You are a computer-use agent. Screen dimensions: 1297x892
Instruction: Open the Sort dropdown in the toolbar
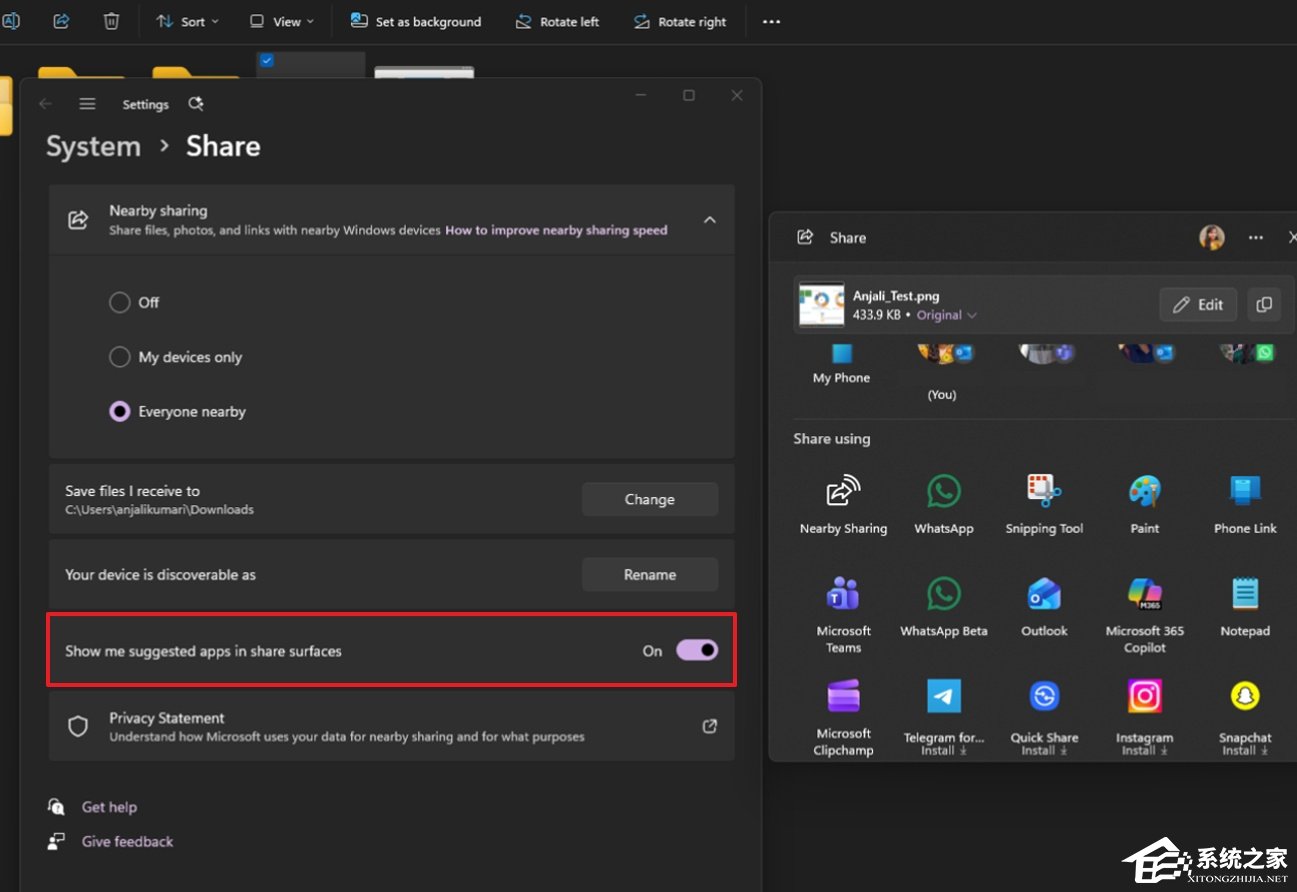(x=187, y=21)
